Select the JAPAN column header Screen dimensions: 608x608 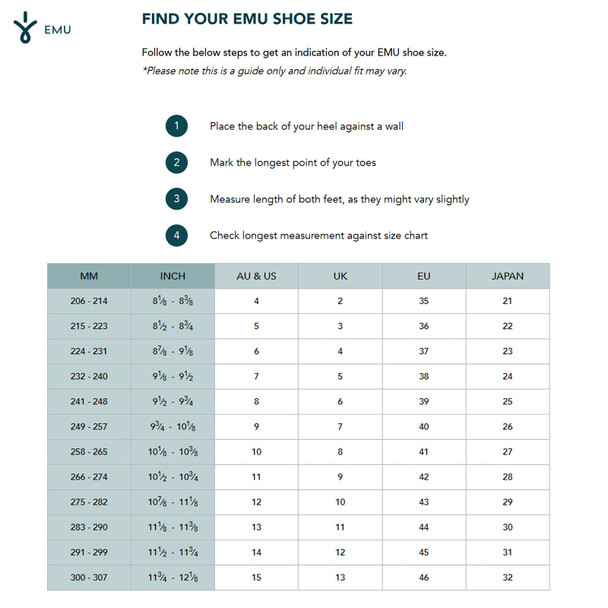coord(507,276)
